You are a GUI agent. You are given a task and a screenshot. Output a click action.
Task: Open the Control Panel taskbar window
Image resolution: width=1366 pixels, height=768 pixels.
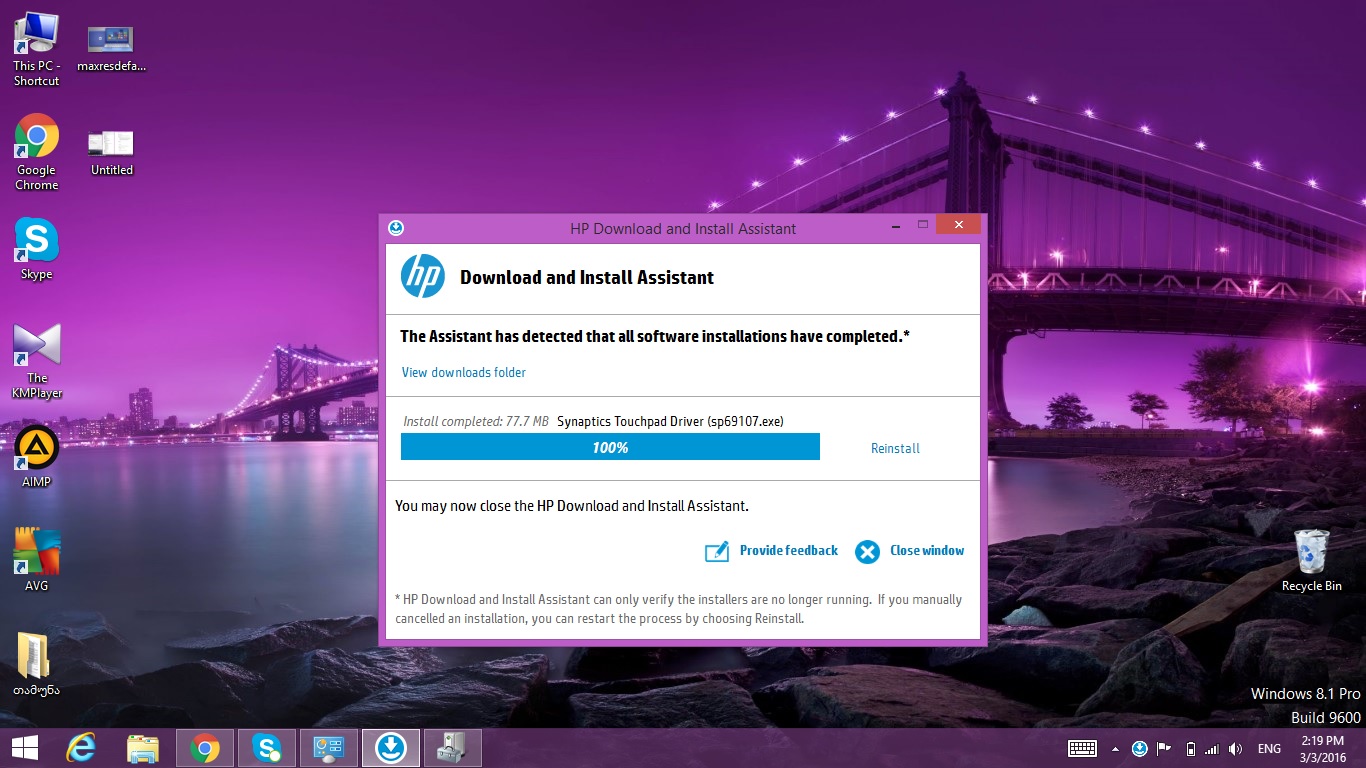[329, 748]
